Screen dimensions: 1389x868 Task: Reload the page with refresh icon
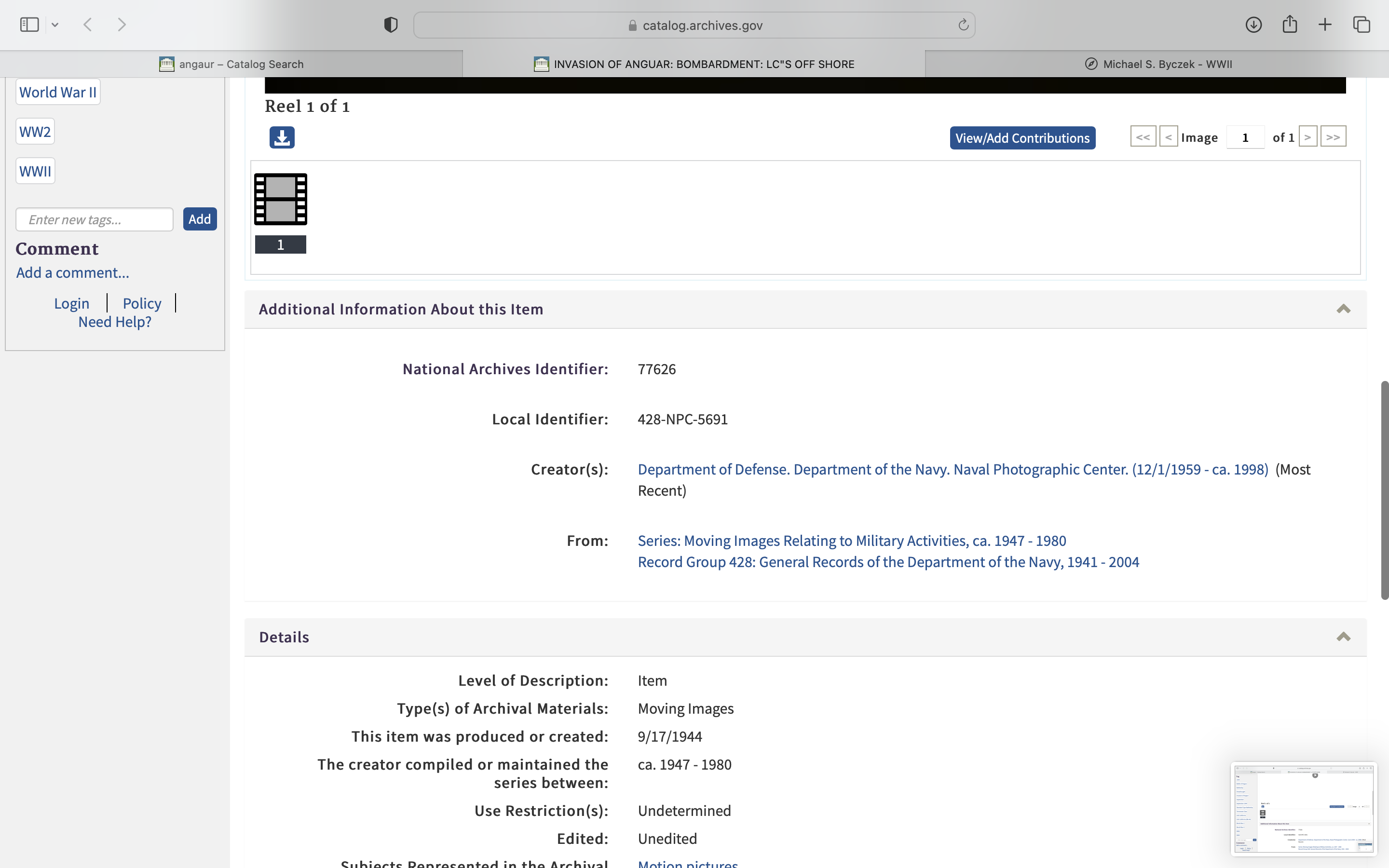(963, 25)
